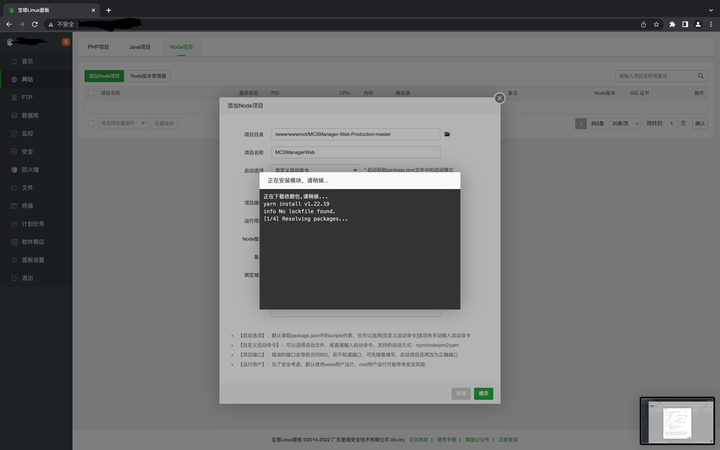Click the terminal line '[1/4] Resolving packages...'
Image resolution: width=720 pixels, height=450 pixels.
click(305, 219)
